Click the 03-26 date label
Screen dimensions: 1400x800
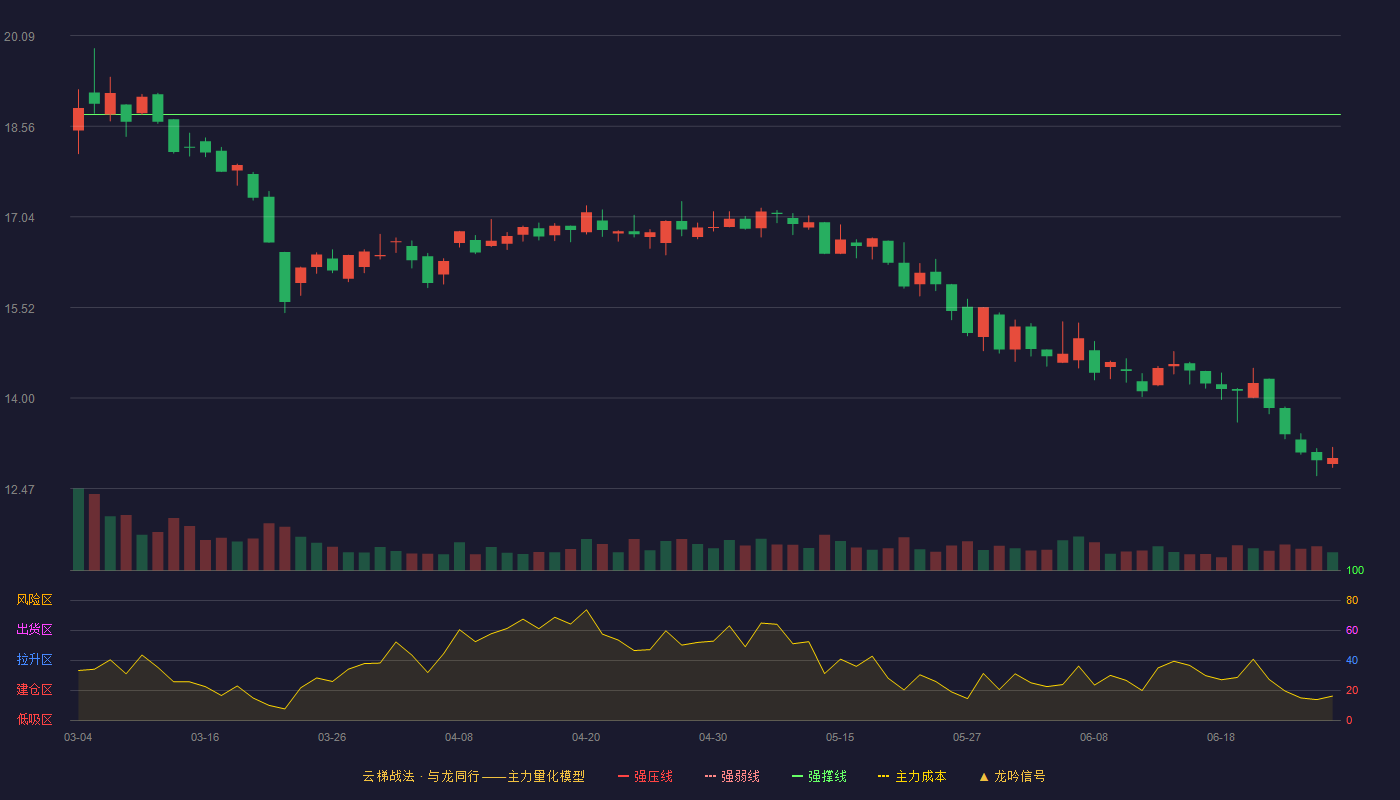(332, 737)
